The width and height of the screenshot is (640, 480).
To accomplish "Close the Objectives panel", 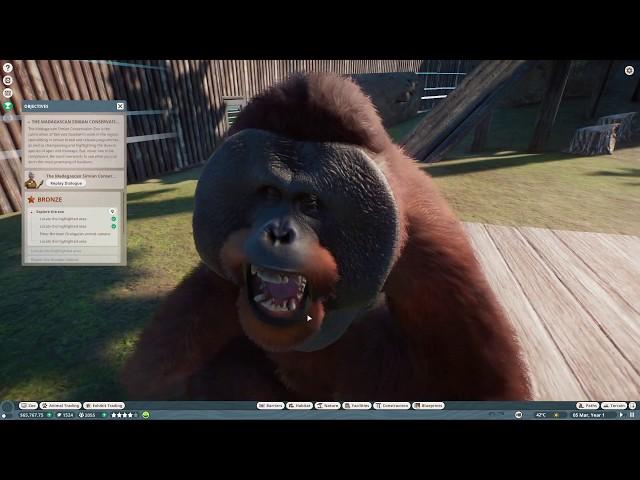I will point(120,106).
